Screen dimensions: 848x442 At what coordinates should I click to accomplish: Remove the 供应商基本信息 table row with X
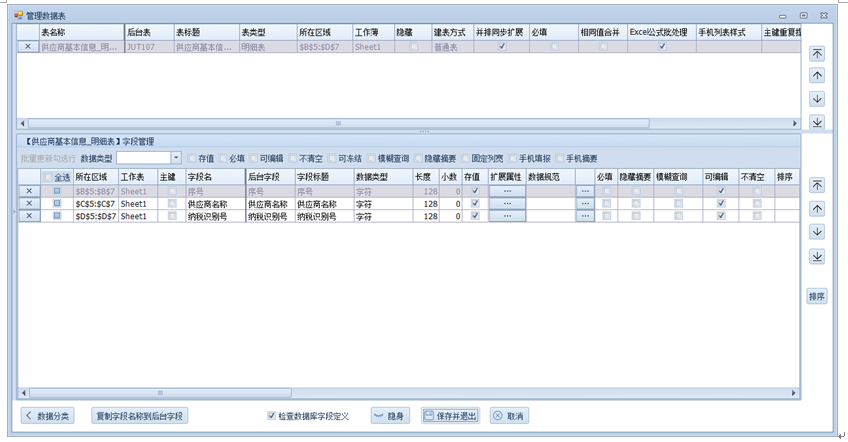pyautogui.click(x=27, y=47)
